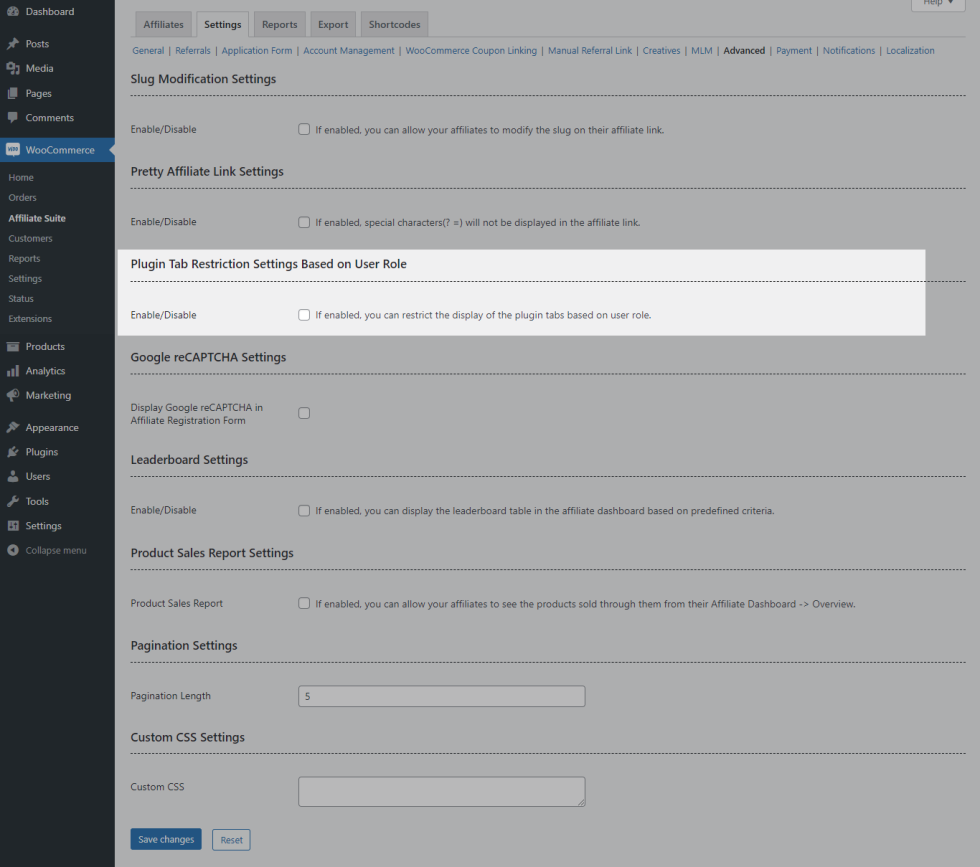
Task: Click the Collapse menu arrow icon
Action: [13, 551]
